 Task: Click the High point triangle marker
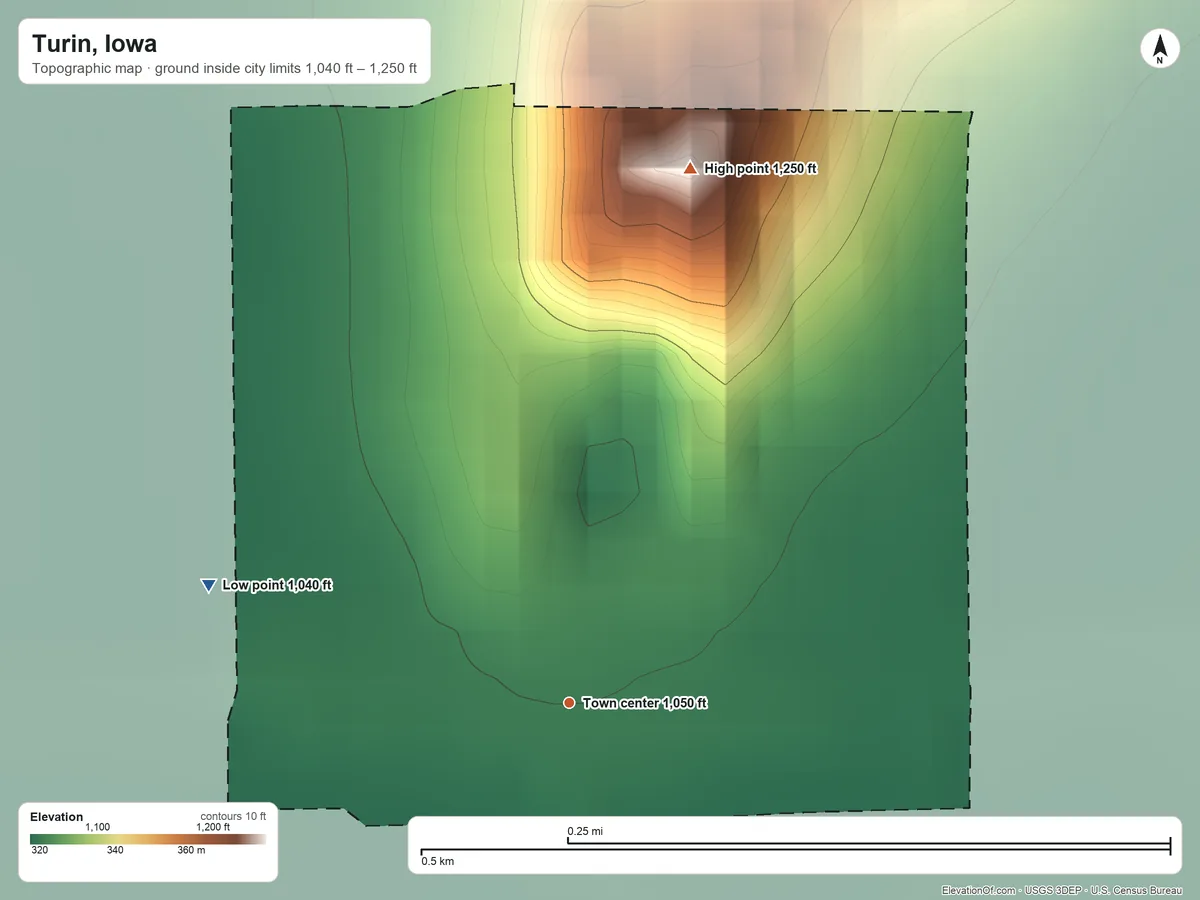tap(689, 168)
